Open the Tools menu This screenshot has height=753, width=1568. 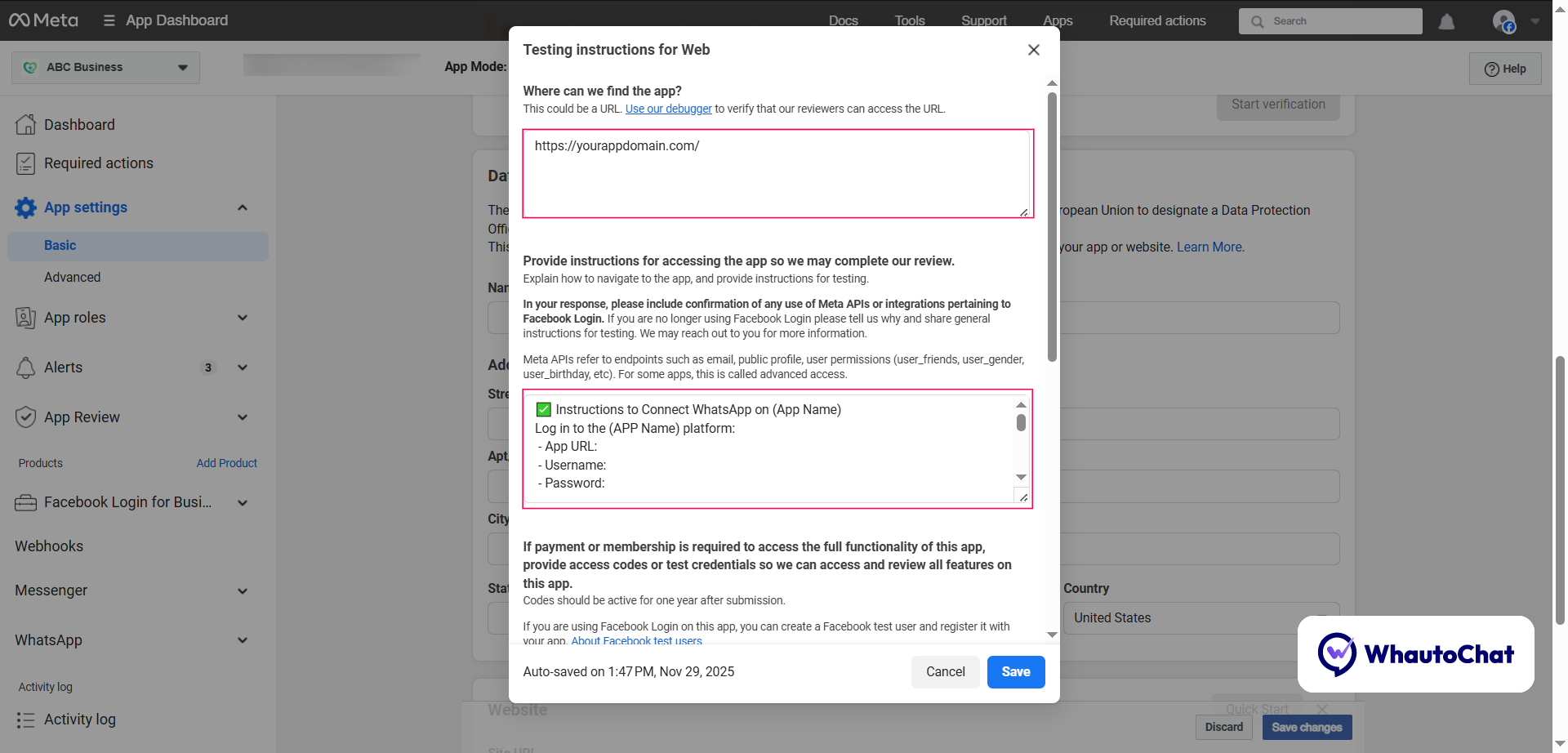tap(909, 20)
